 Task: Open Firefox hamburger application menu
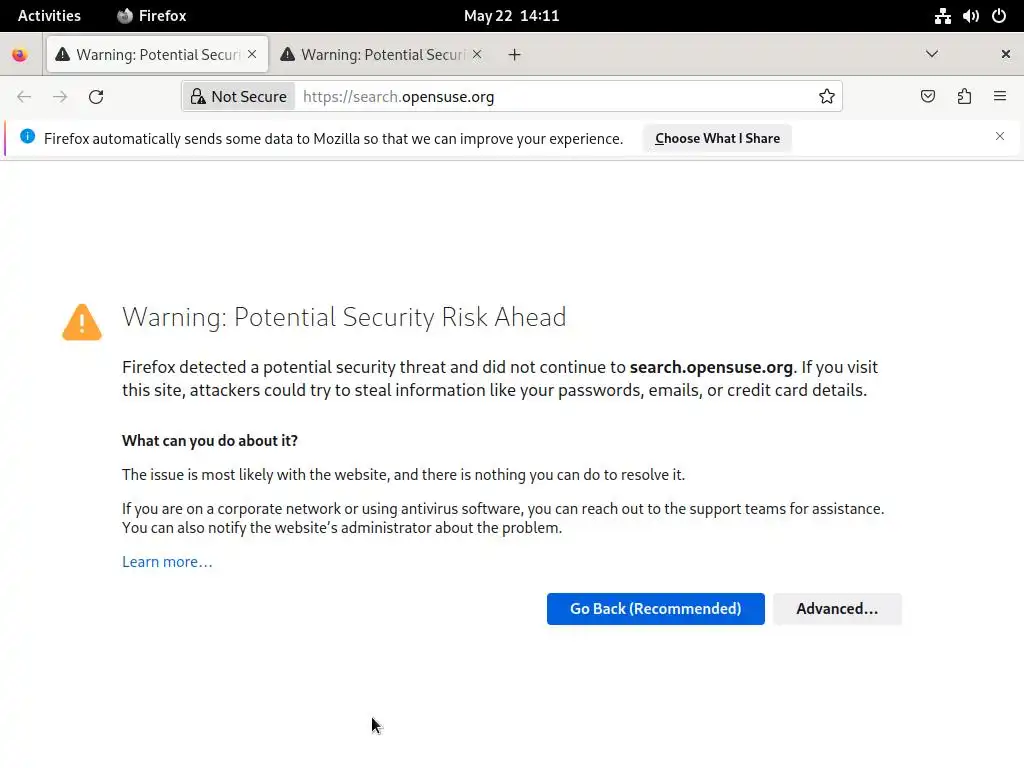[1000, 97]
